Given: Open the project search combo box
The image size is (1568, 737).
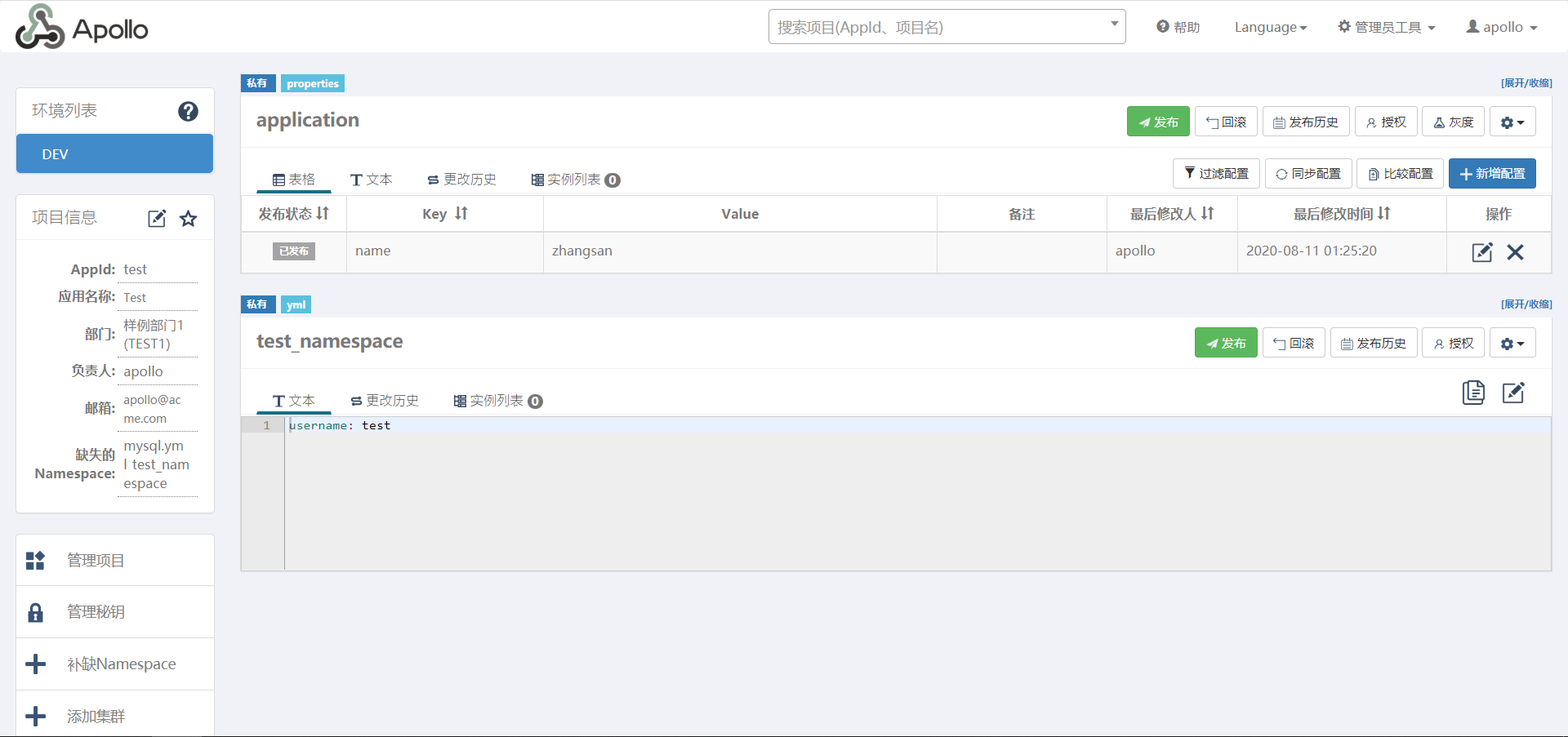Looking at the screenshot, I should click(947, 27).
